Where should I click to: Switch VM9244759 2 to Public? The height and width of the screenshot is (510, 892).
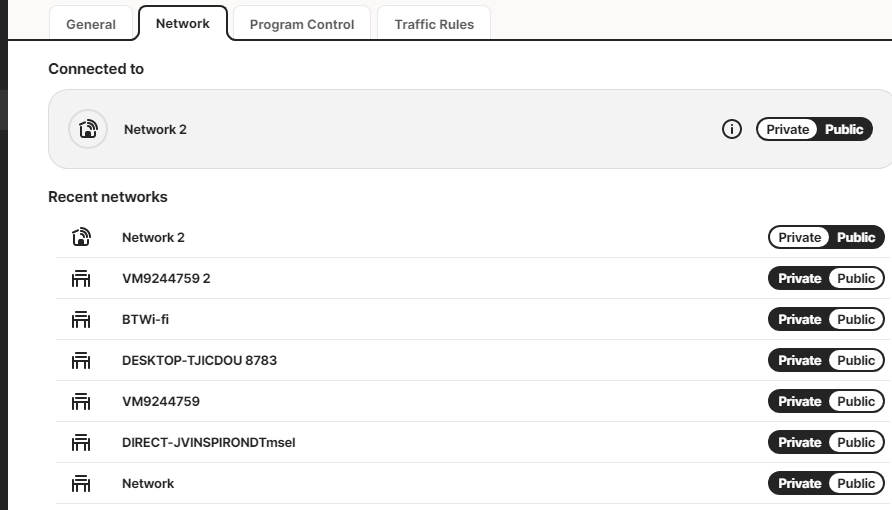(x=856, y=279)
